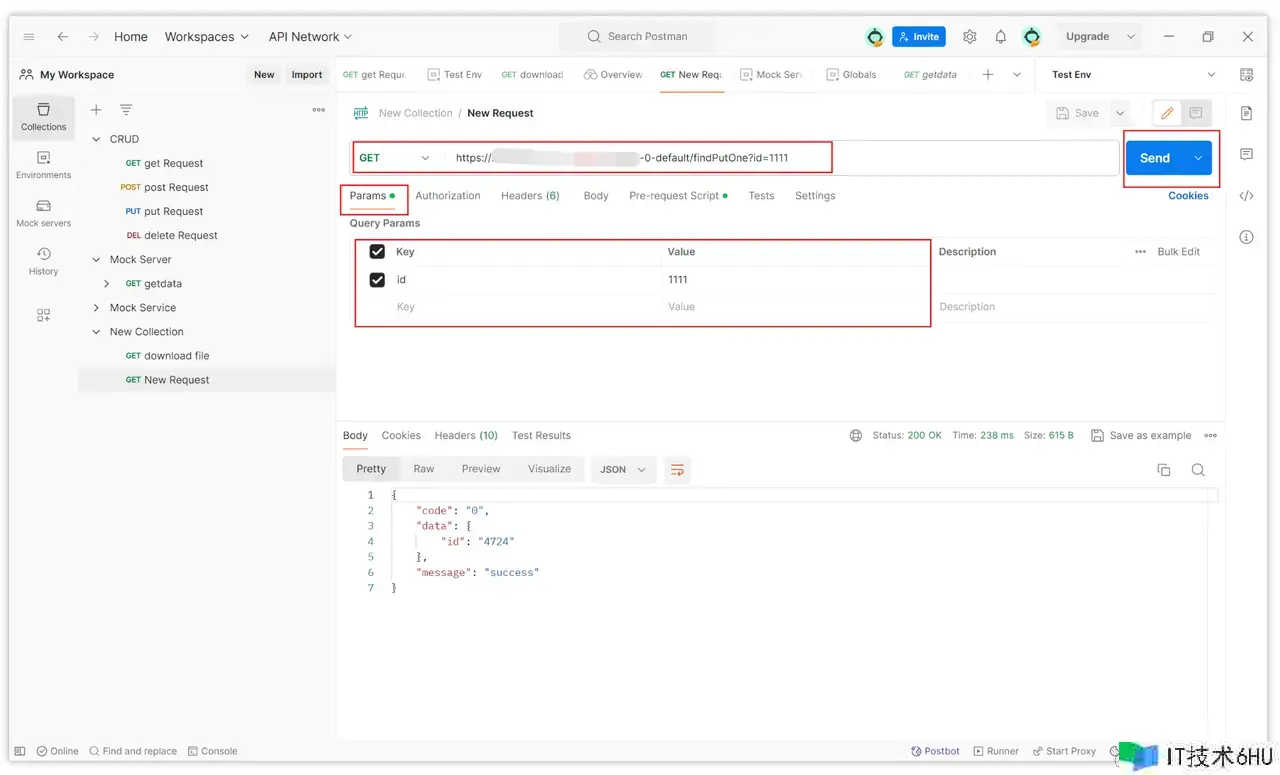Search within the response body

(x=1198, y=470)
